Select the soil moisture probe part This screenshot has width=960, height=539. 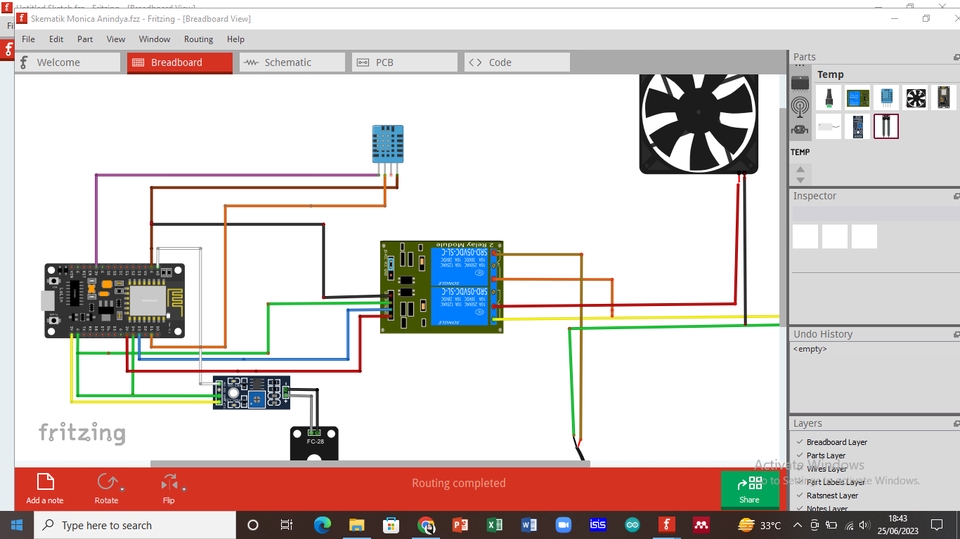[x=886, y=126]
